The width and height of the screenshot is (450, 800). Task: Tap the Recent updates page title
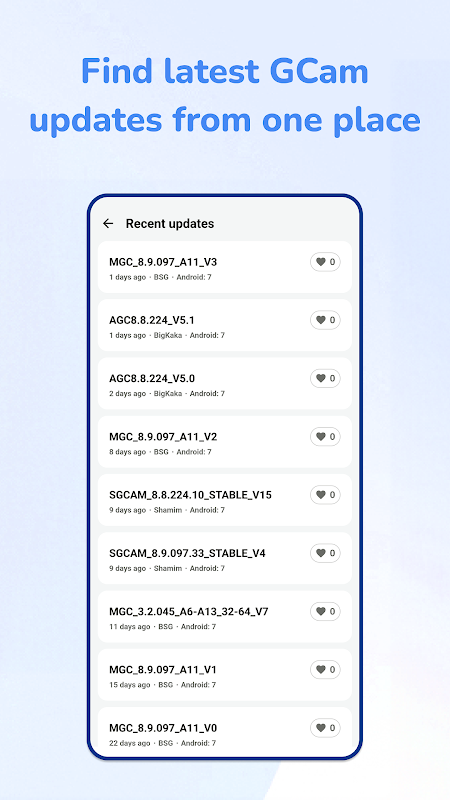coord(170,223)
